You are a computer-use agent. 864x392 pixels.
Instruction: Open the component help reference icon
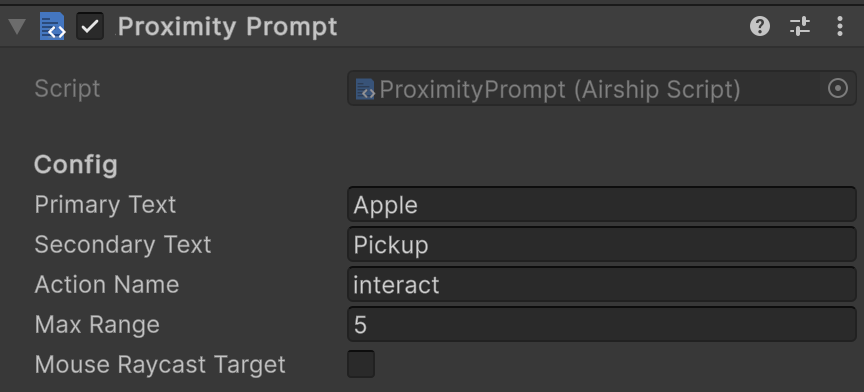point(760,26)
